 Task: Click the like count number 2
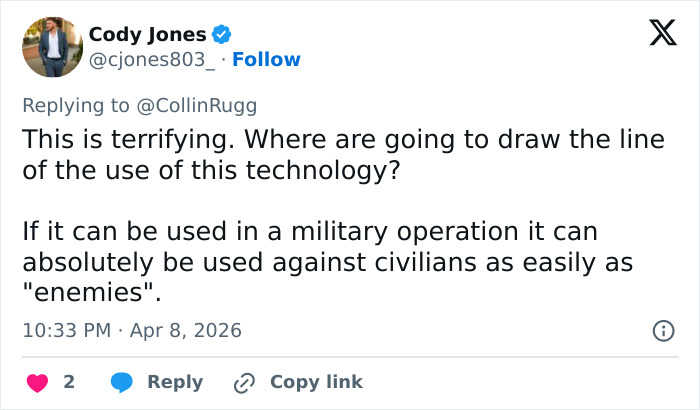click(69, 382)
